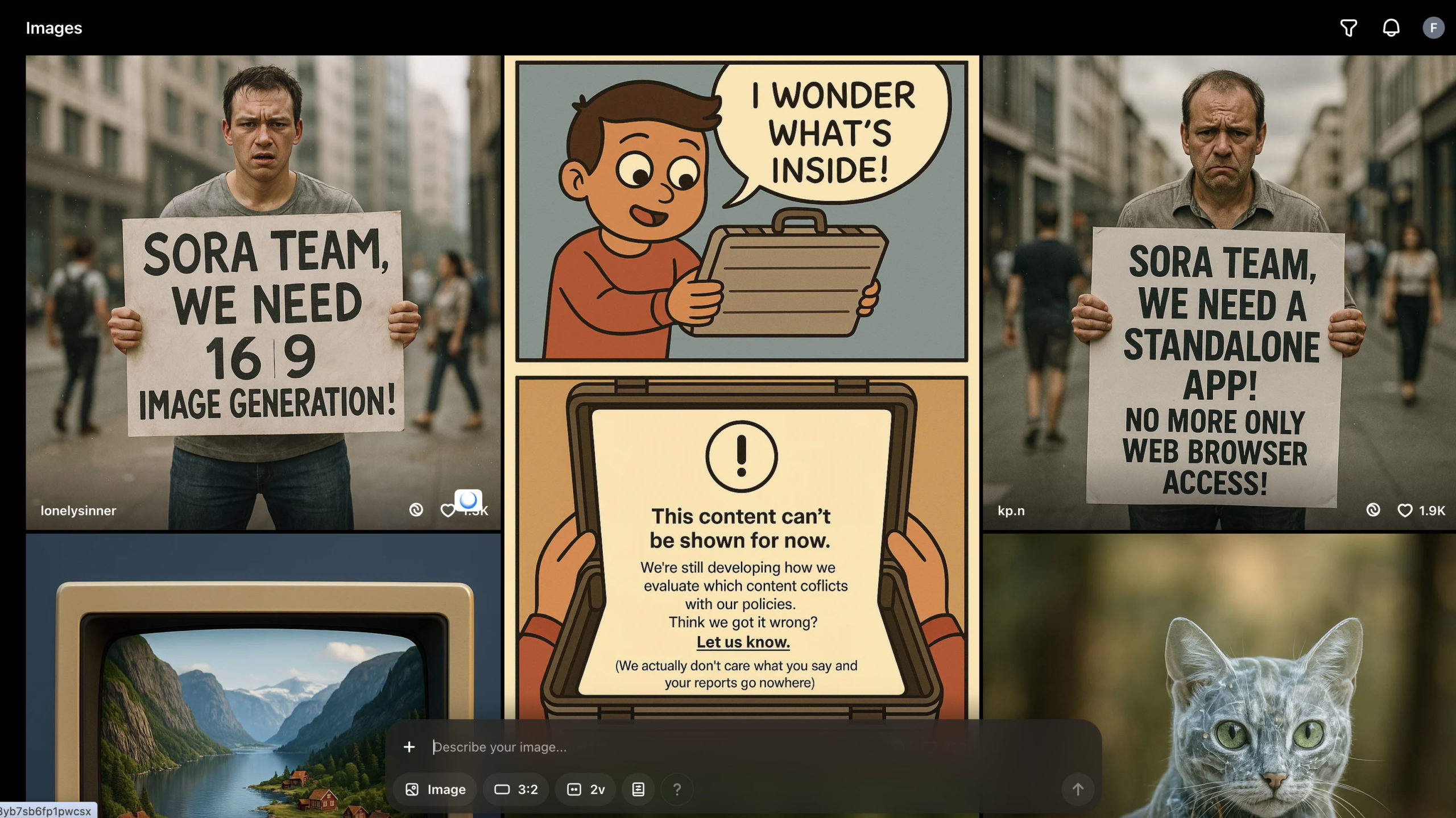Open the Image type dropdown
1456x818 pixels.
[x=435, y=789]
